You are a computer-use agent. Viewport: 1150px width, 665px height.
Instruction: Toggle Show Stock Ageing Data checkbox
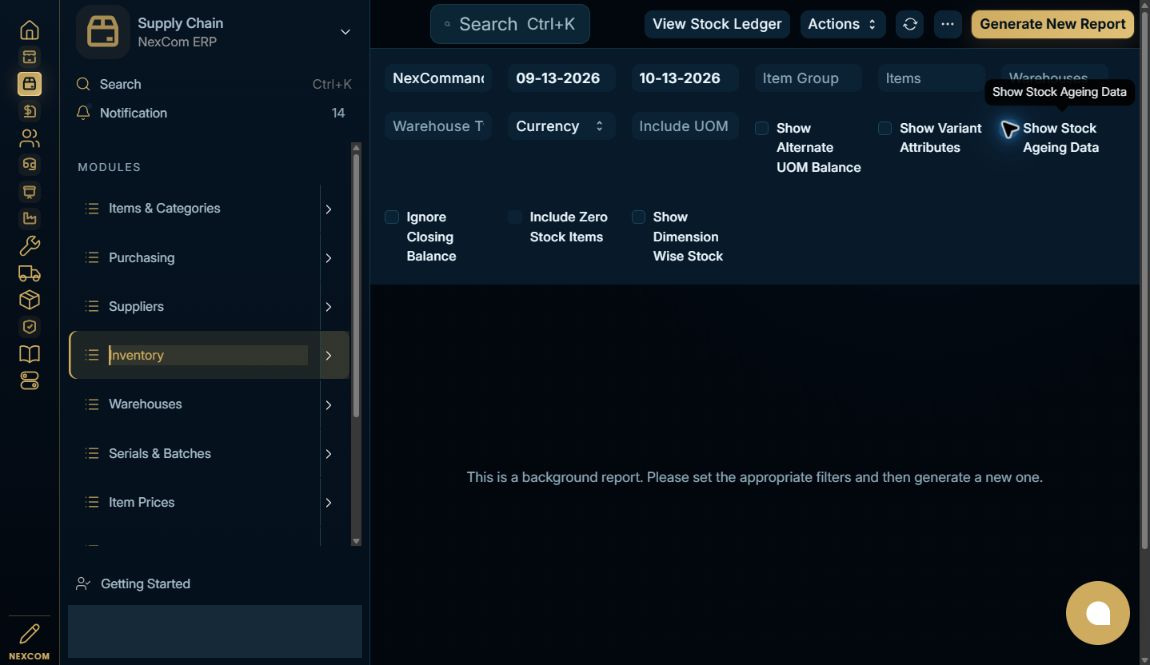[1008, 128]
